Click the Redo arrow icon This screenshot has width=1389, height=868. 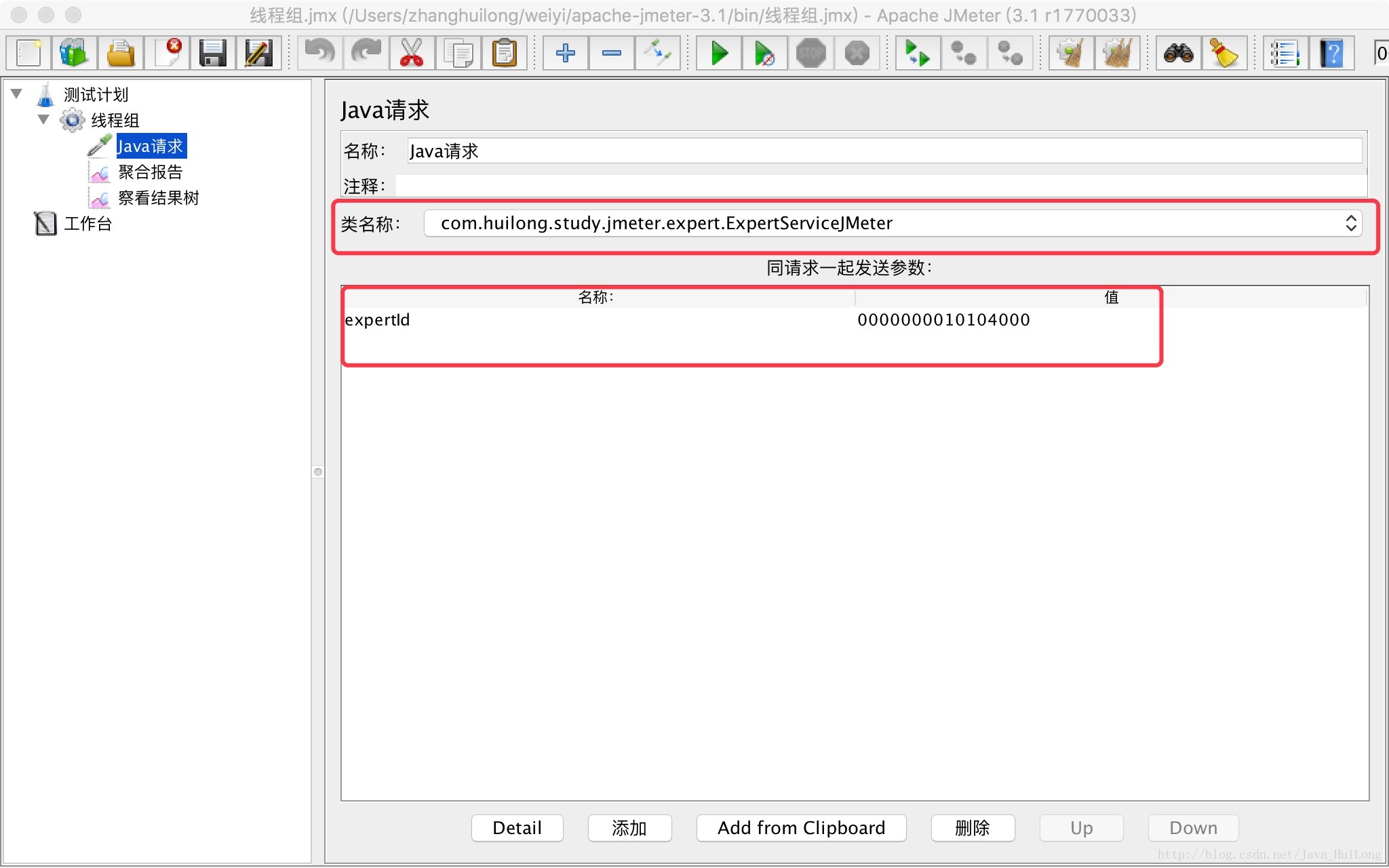pos(366,53)
